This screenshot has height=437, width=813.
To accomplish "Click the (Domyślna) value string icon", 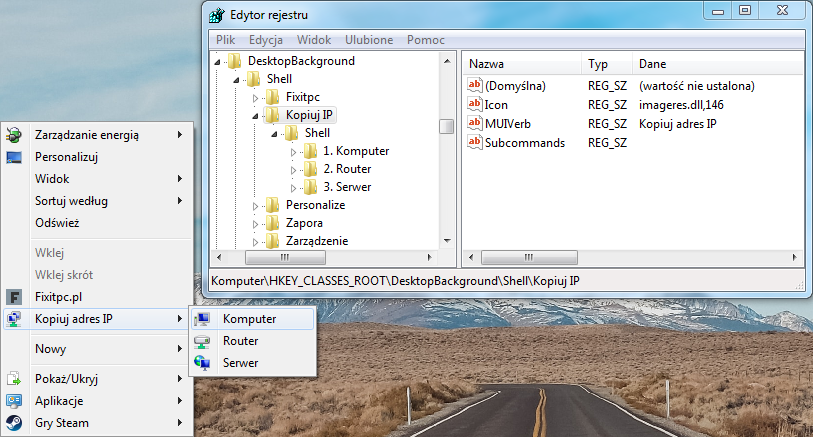I will 475,85.
